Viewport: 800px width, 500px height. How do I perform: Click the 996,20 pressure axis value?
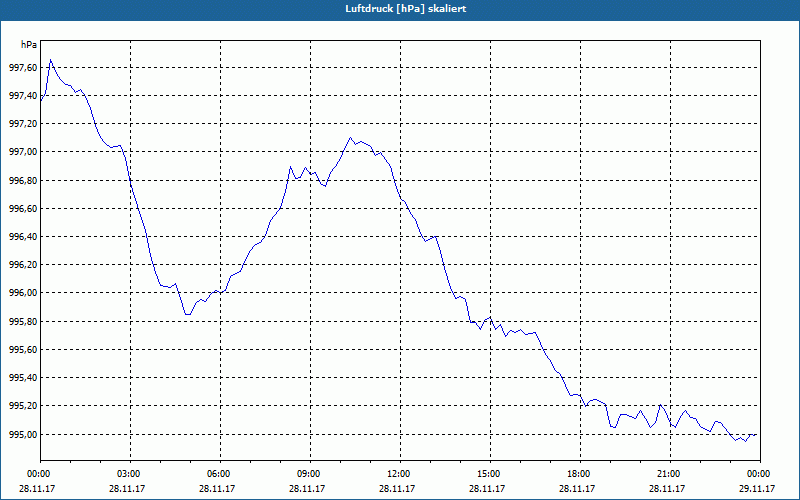tap(23, 265)
